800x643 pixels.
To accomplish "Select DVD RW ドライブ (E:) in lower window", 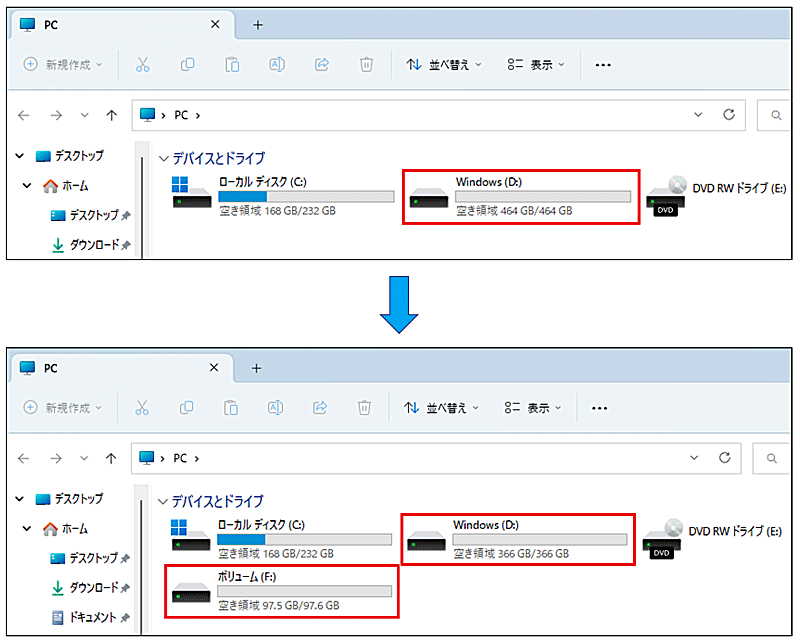I will [712, 539].
